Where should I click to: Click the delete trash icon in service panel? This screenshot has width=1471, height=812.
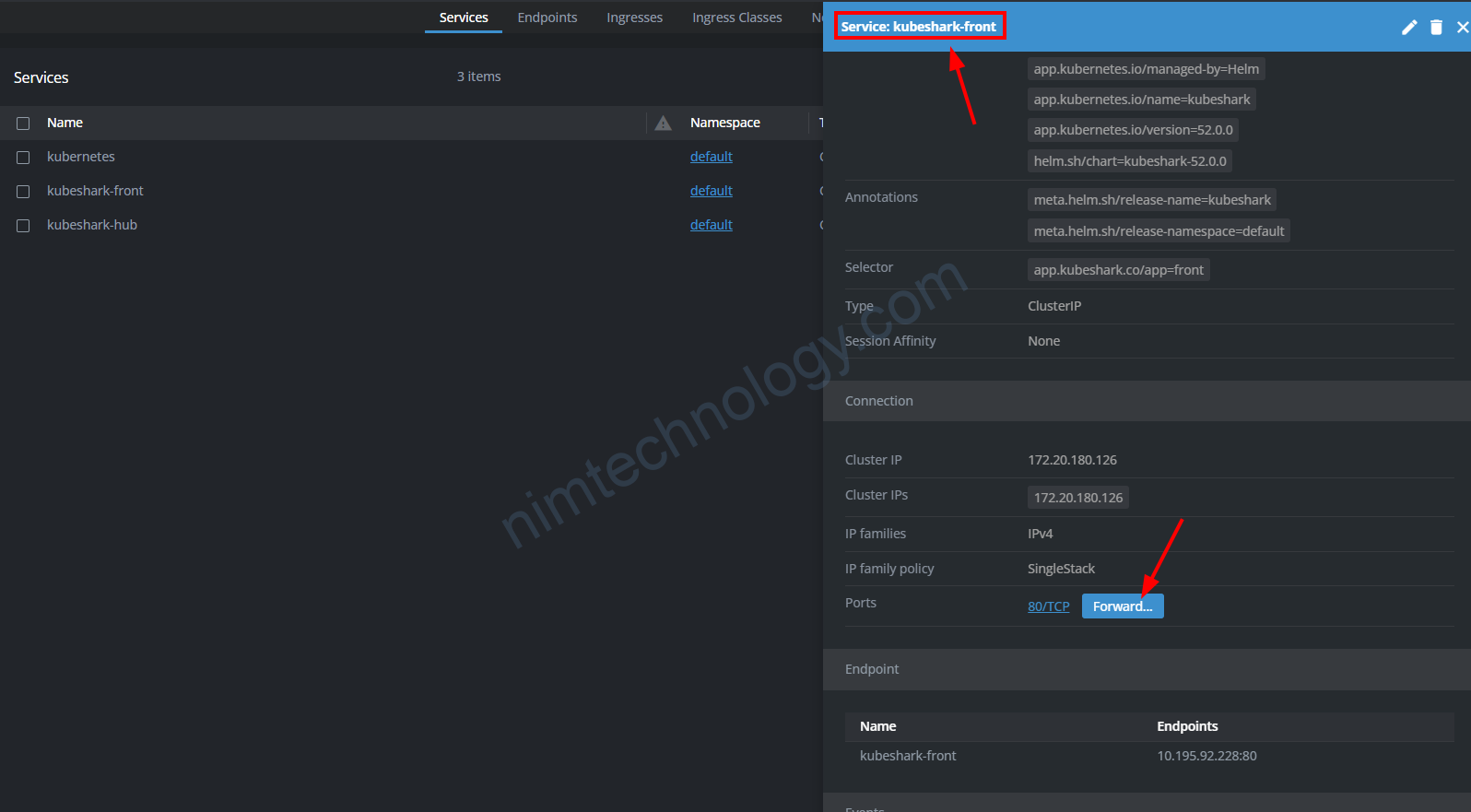1436,28
